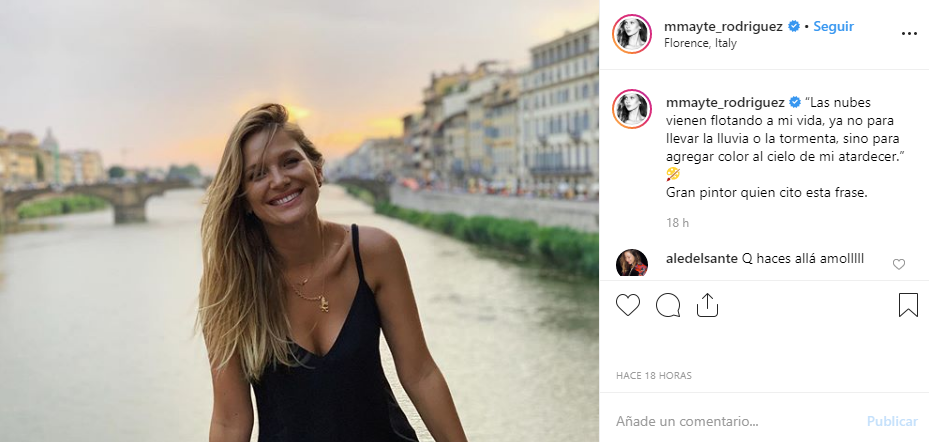Open the Florence, Italy location link

click(704, 43)
